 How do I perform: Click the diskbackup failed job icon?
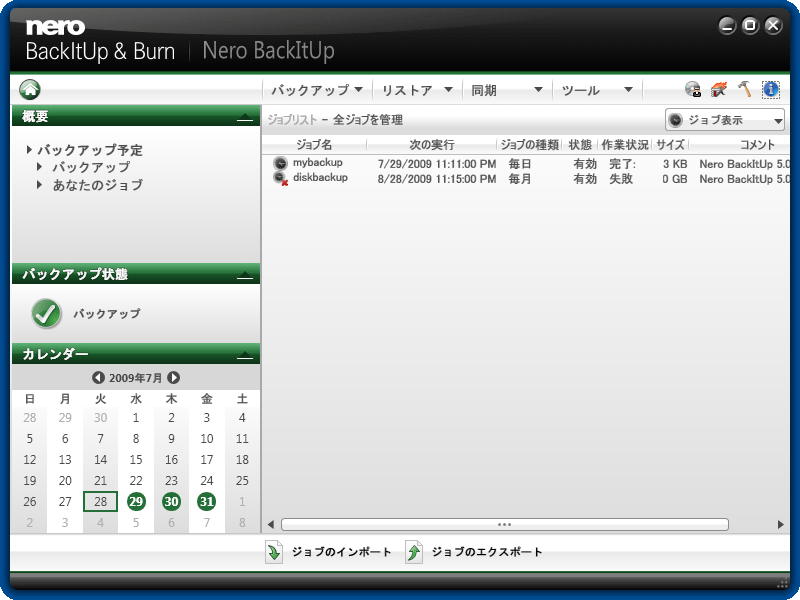[280, 178]
